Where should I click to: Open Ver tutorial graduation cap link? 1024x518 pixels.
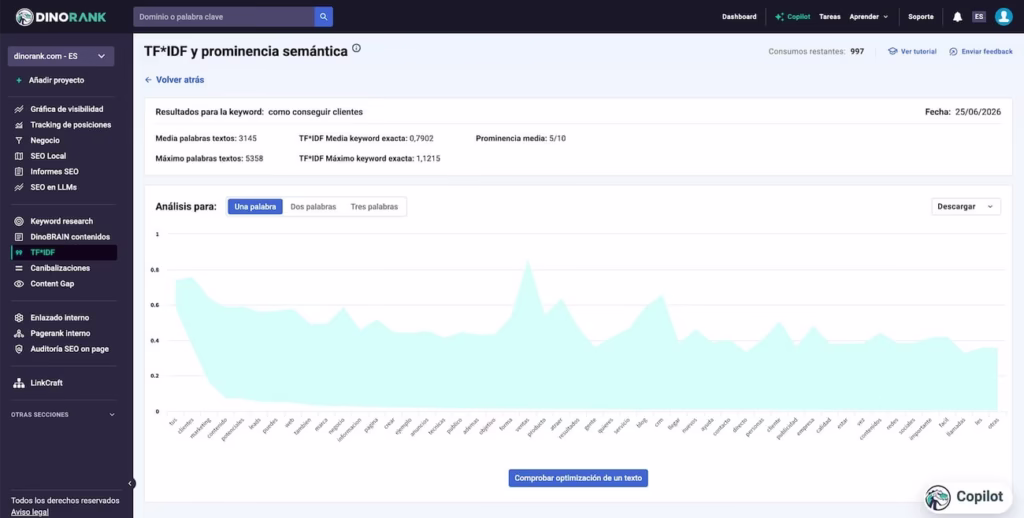(912, 51)
